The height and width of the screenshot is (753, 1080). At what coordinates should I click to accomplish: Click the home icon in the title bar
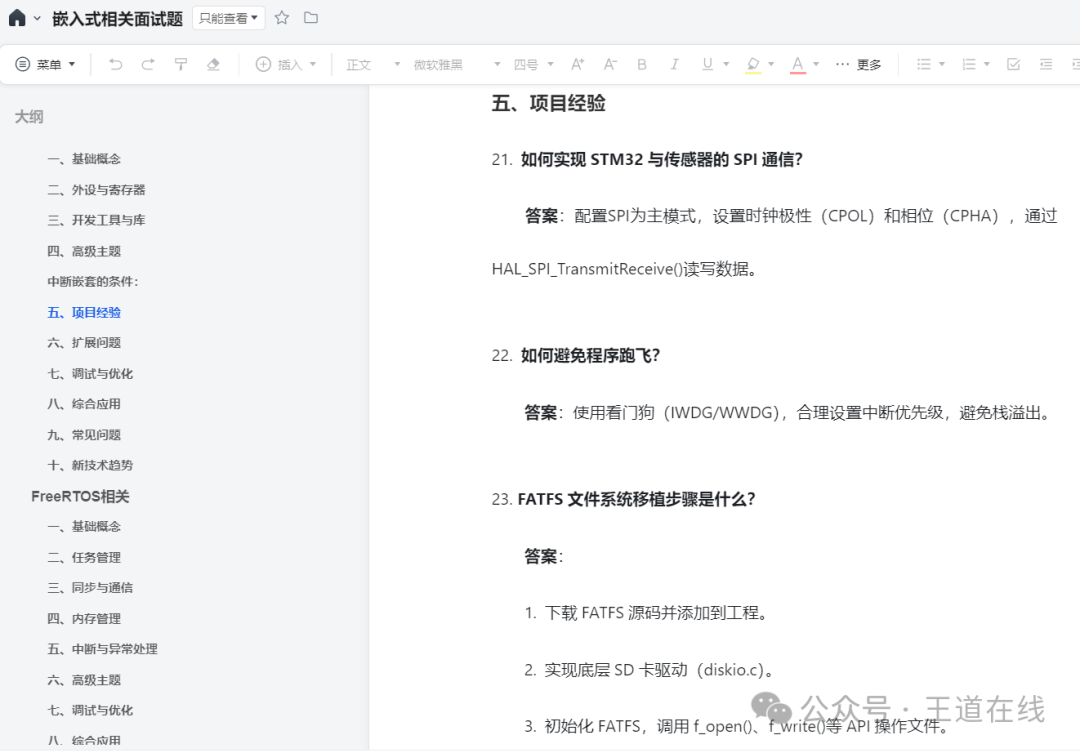point(17,17)
